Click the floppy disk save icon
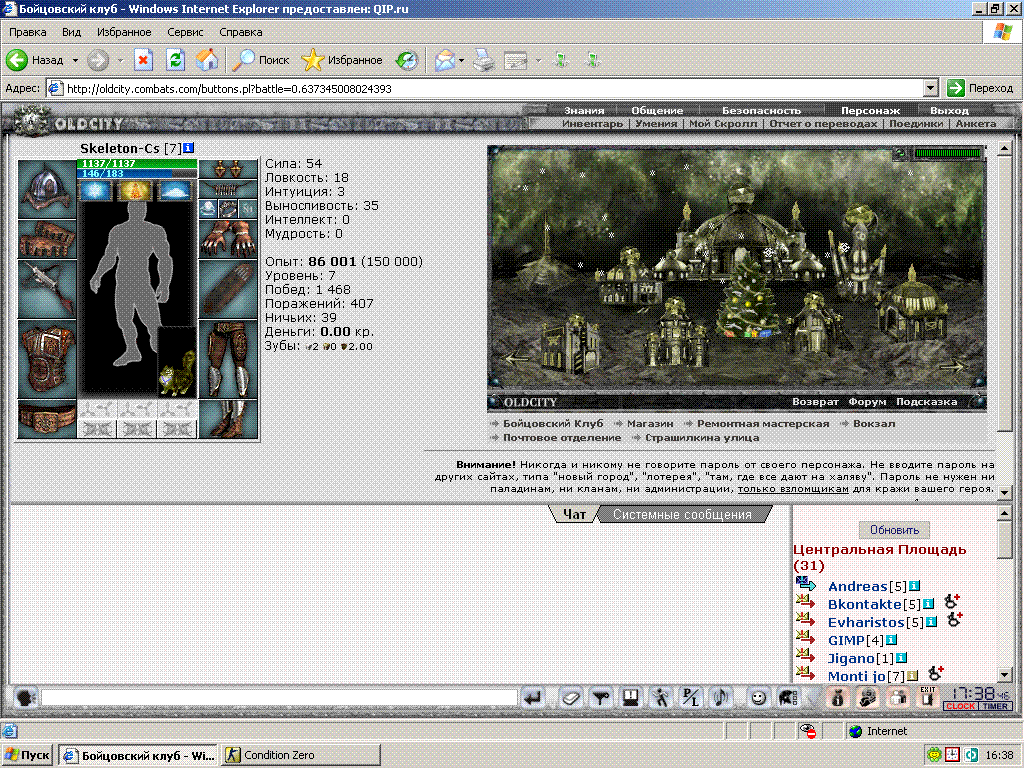 tap(631, 698)
